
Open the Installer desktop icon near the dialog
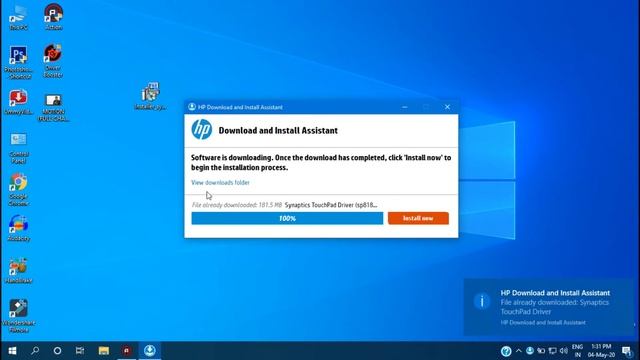[150, 96]
